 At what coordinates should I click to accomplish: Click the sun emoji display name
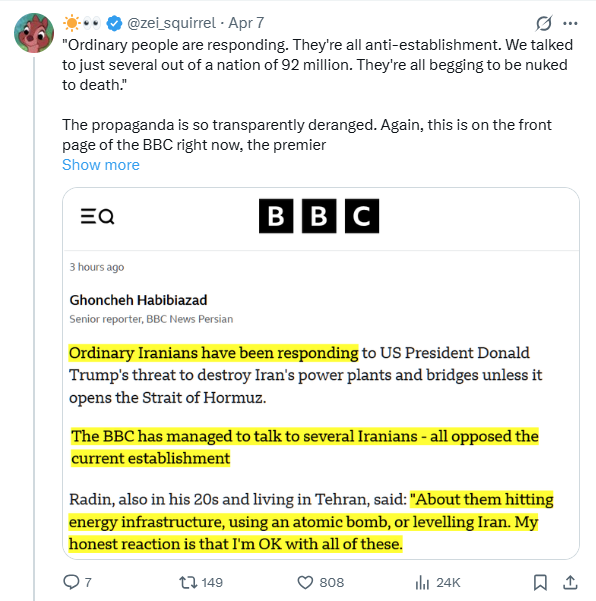(x=82, y=23)
